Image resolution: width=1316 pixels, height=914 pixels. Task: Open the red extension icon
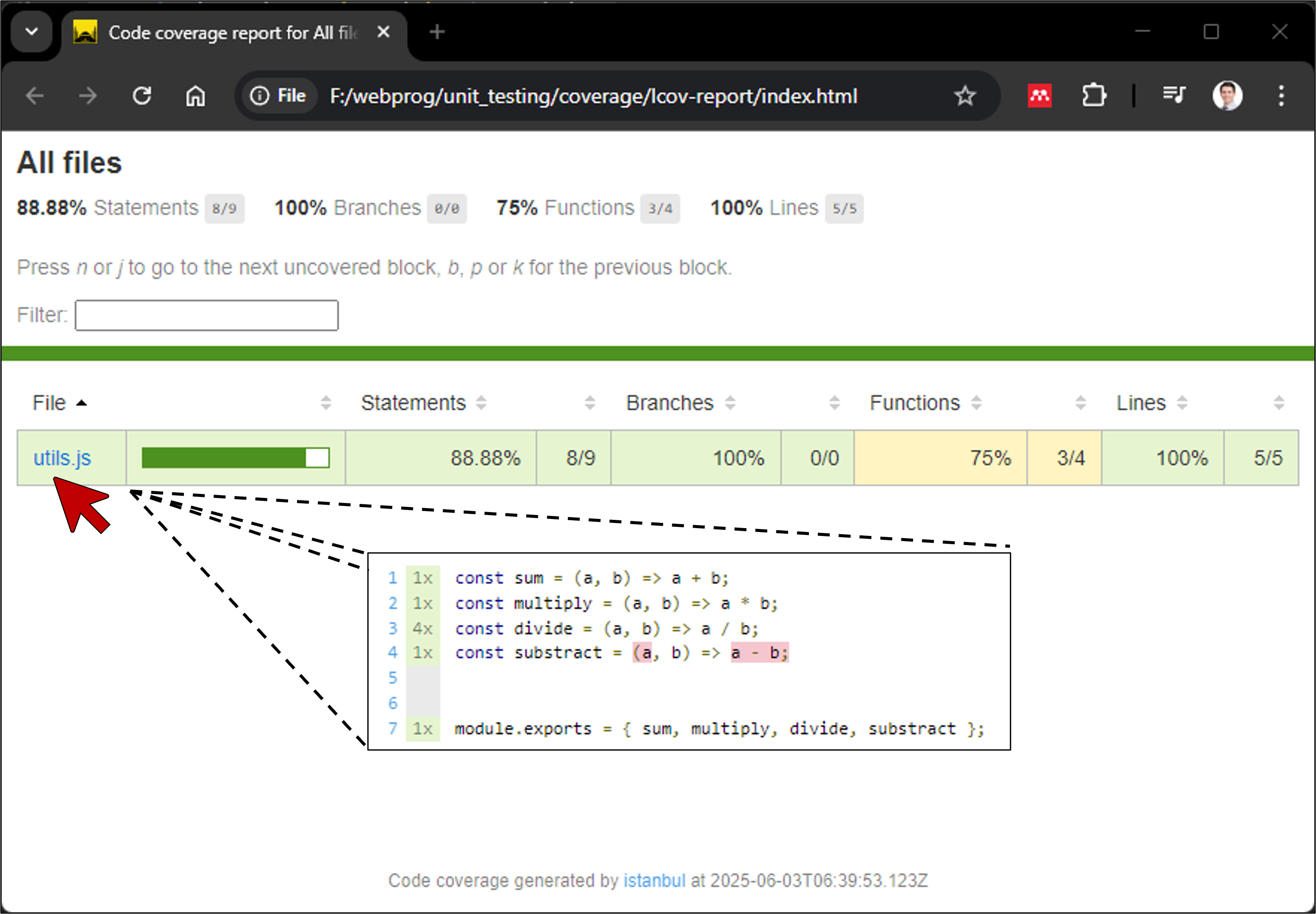pyautogui.click(x=1039, y=96)
